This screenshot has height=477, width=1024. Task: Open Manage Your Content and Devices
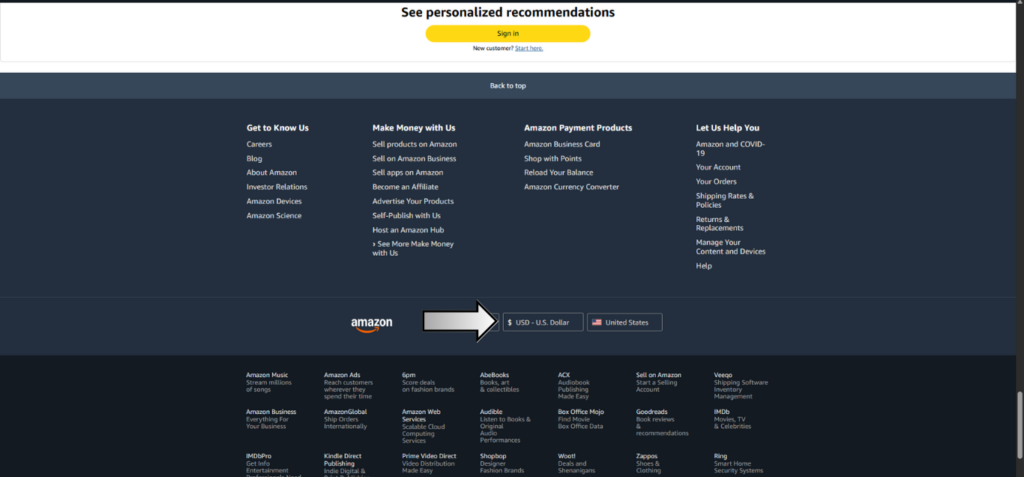point(730,247)
